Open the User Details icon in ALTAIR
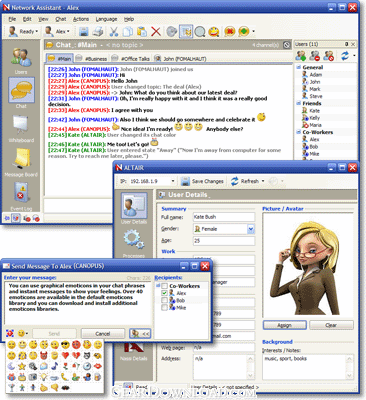The image size is (366, 400). (133, 208)
